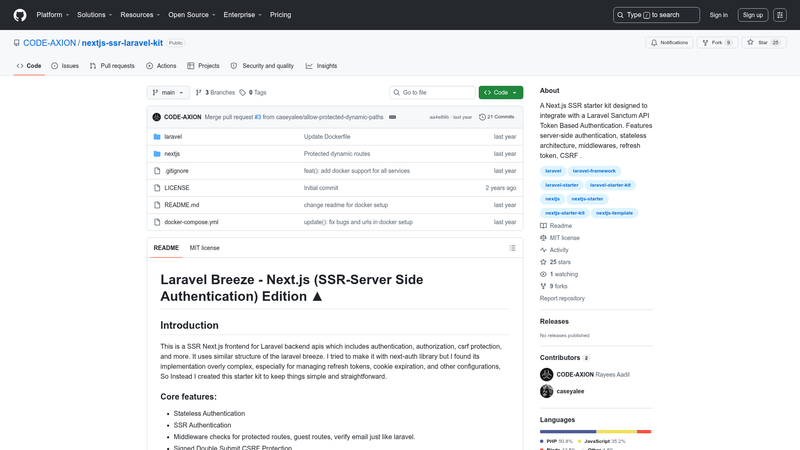Screen dimensions: 800x450
Task: Click the CODE-AXION commit author avatar
Action: 157,117
